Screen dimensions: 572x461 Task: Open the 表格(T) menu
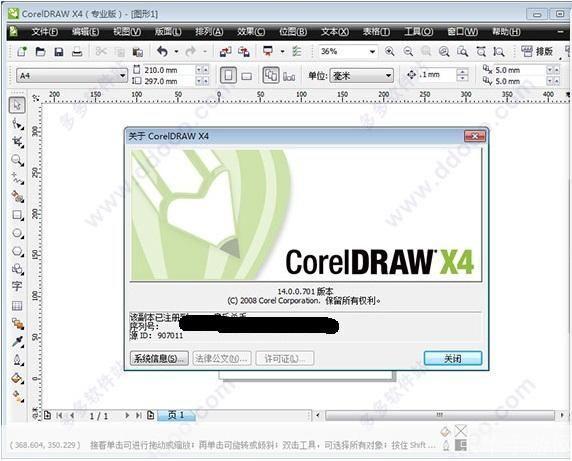click(376, 32)
